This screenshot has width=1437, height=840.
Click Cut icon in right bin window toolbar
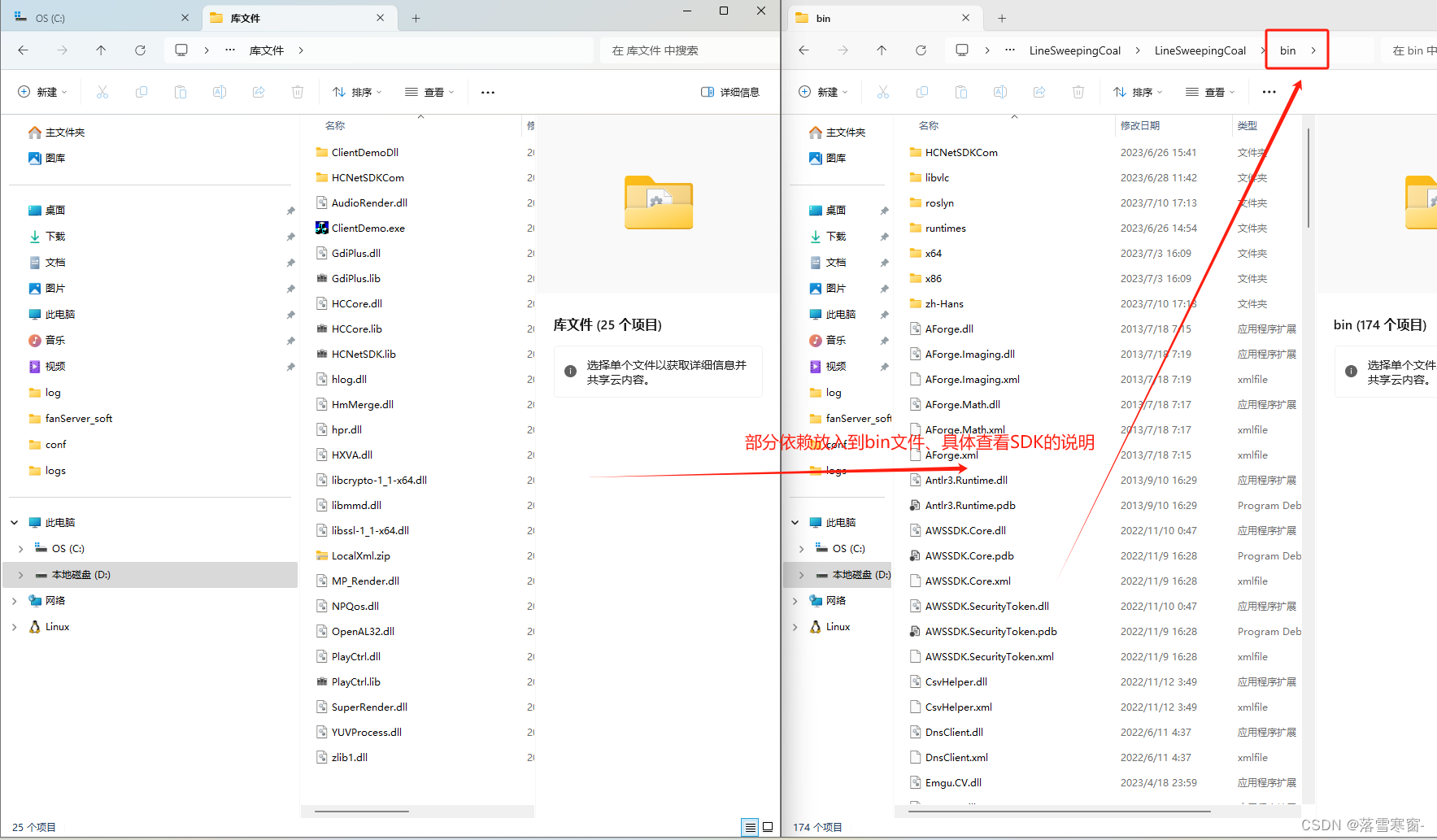pos(883,92)
